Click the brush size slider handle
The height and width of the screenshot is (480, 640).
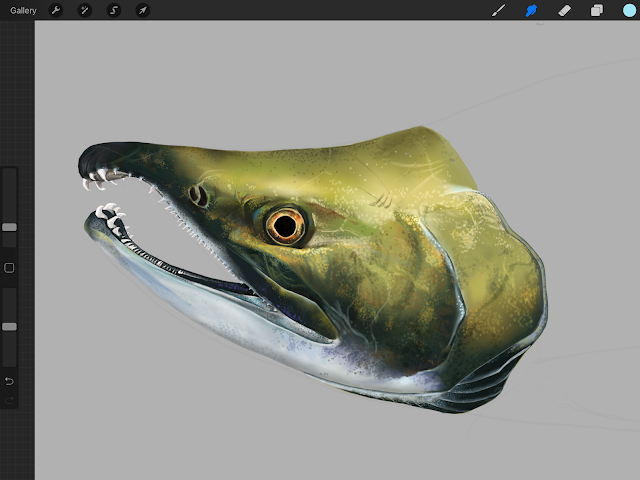[x=9, y=227]
